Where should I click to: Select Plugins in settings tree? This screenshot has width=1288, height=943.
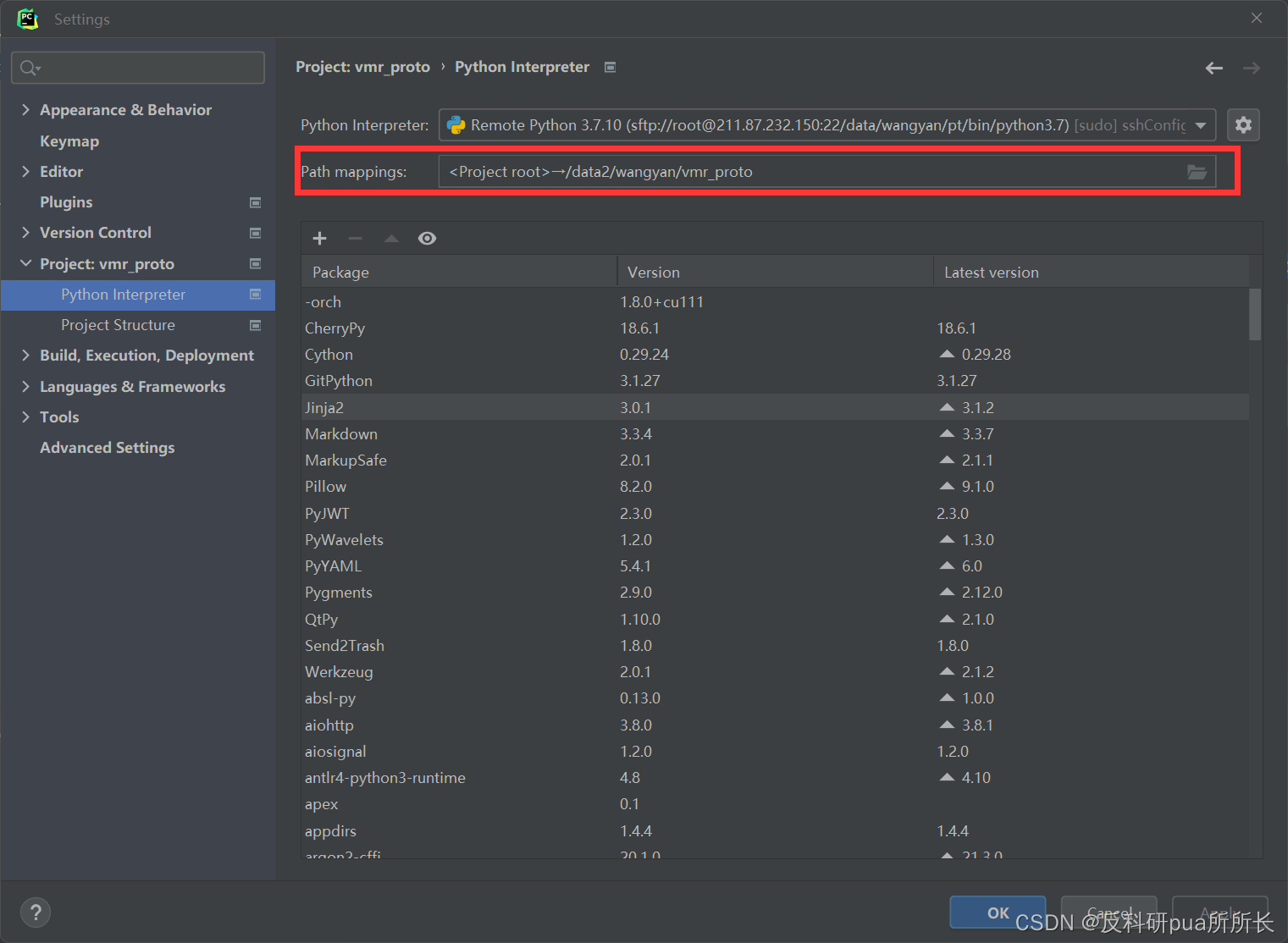[66, 202]
